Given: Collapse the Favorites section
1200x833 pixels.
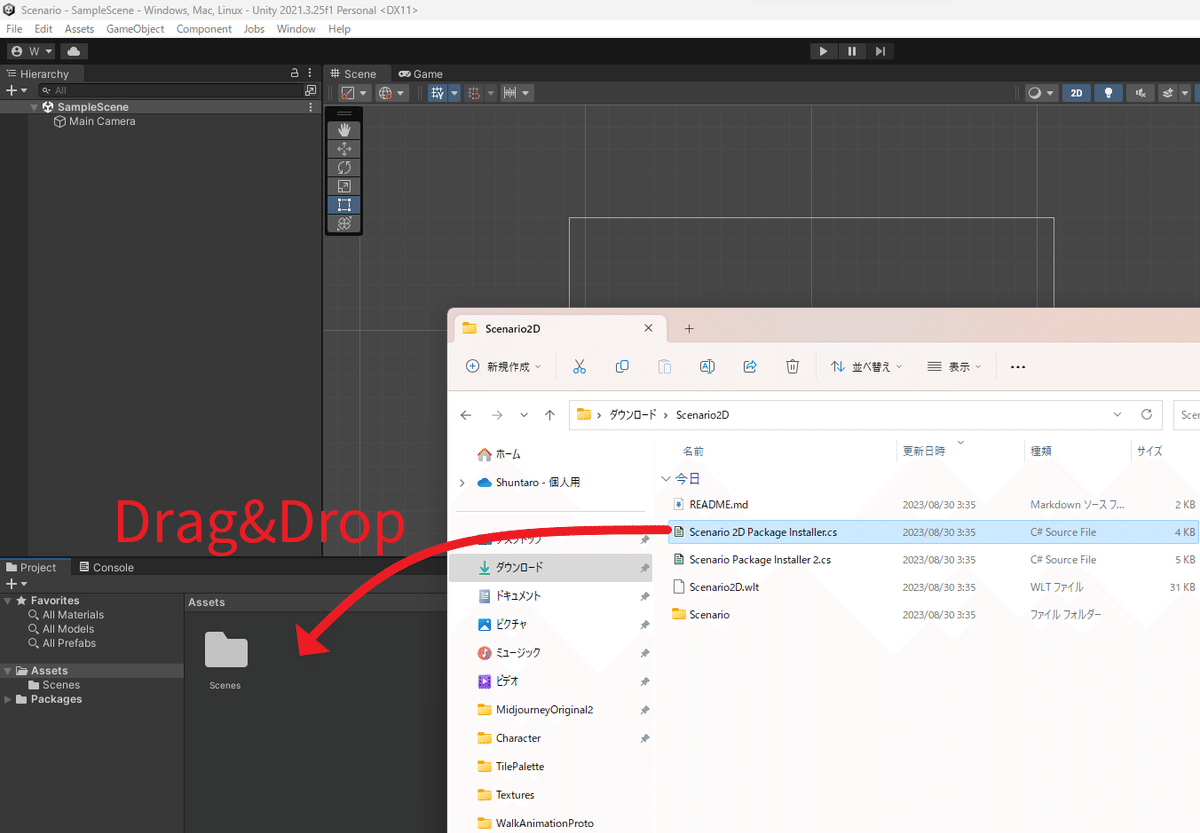Looking at the screenshot, I should coord(8,601).
